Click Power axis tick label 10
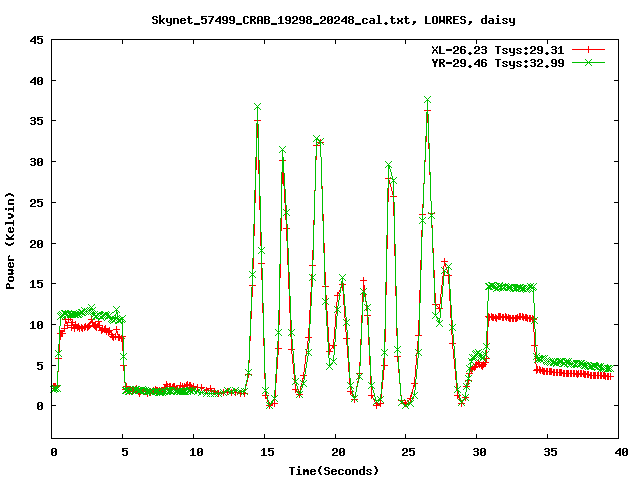640x480 pixels. click(36, 324)
